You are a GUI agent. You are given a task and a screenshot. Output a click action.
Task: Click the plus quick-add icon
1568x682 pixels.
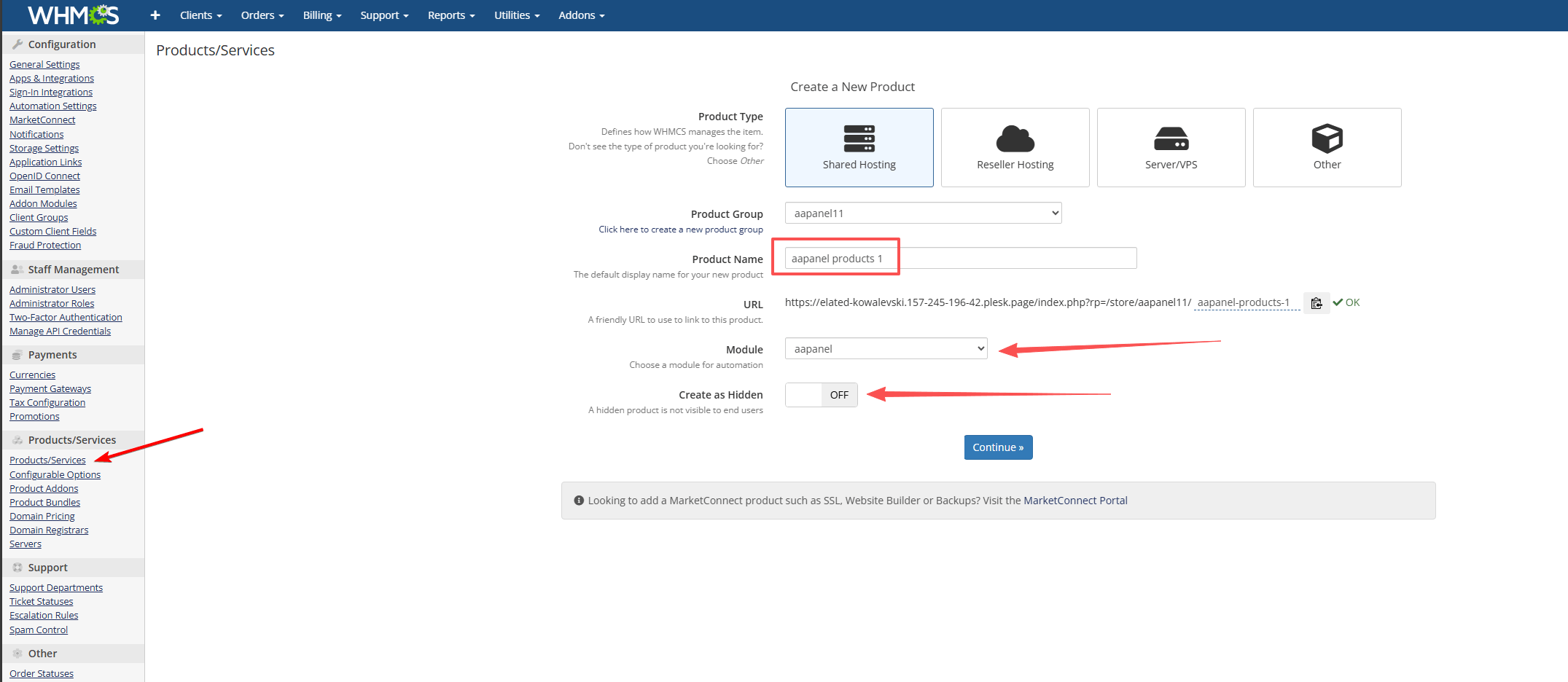click(155, 15)
